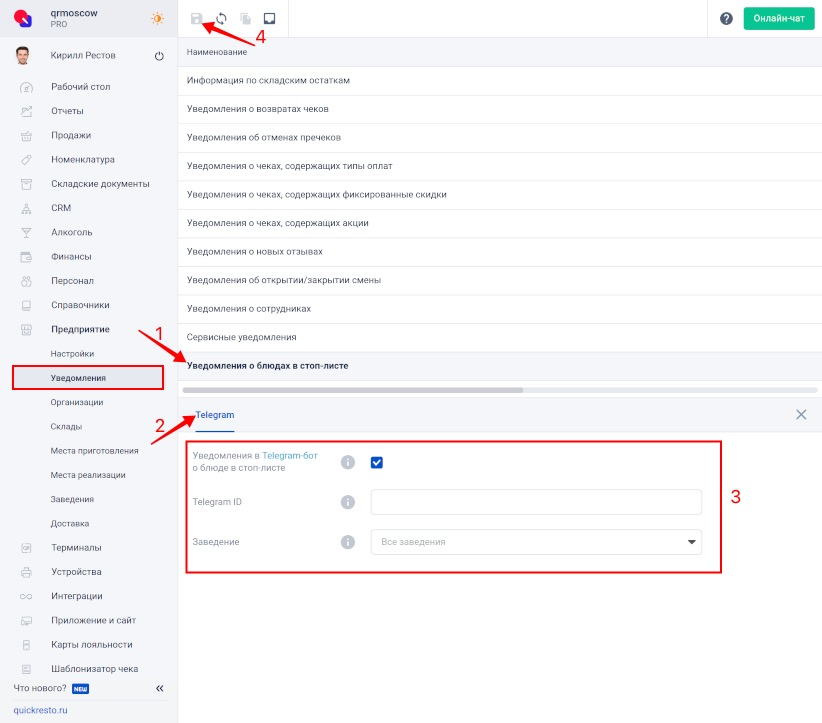Viewport: 822px width, 723px height.
Task: Select Склады submenu item
Action: coord(66,427)
